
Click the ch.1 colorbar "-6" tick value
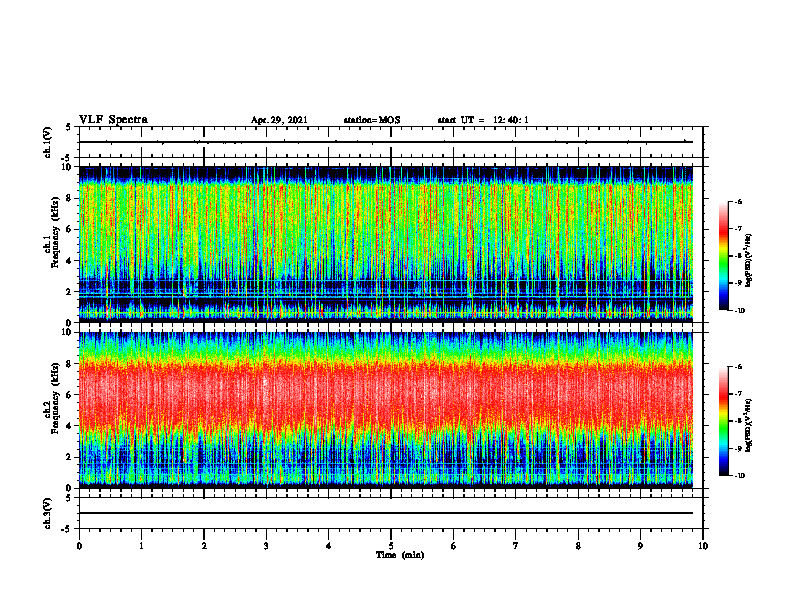738,201
